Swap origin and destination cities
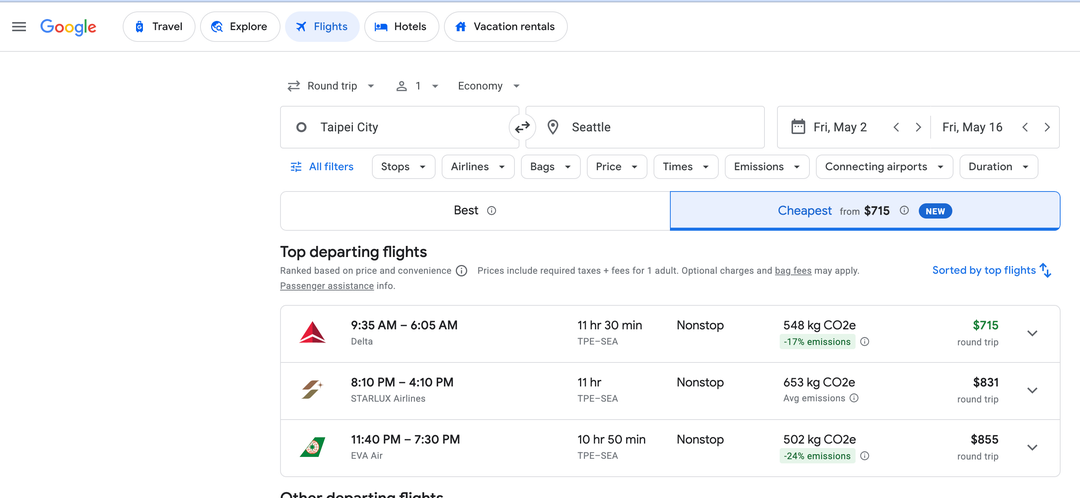 (522, 127)
